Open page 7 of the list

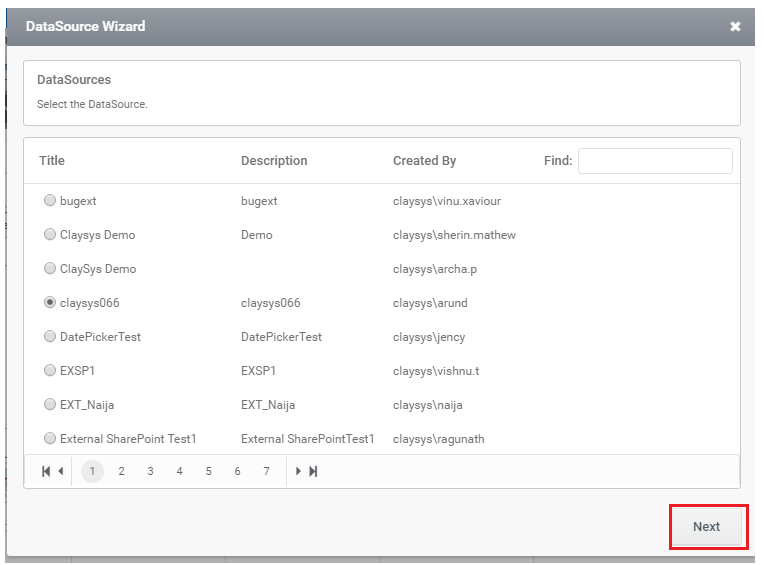coord(266,471)
